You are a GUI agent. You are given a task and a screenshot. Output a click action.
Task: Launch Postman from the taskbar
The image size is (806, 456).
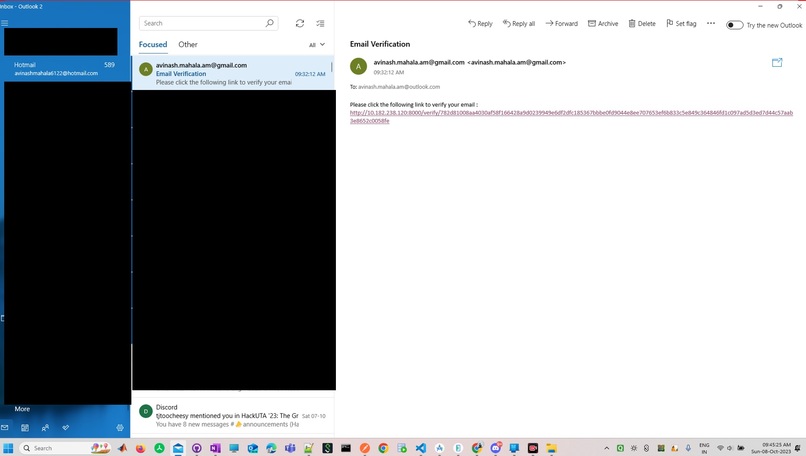(x=364, y=448)
